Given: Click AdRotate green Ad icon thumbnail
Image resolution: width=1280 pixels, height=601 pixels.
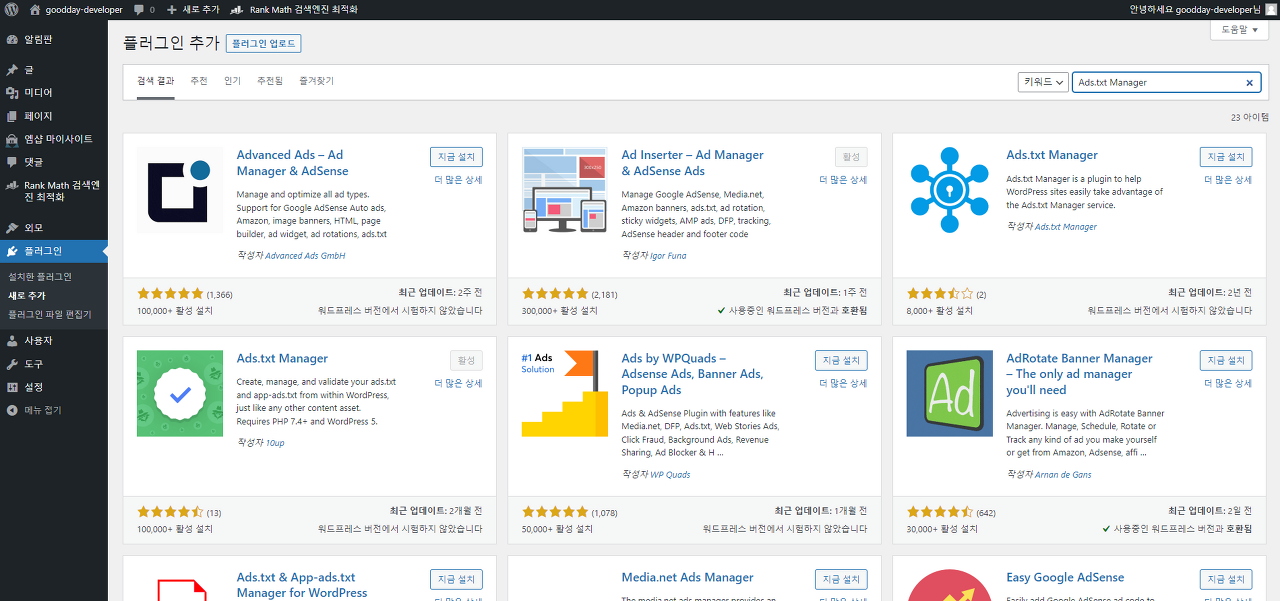Looking at the screenshot, I should click(950, 393).
